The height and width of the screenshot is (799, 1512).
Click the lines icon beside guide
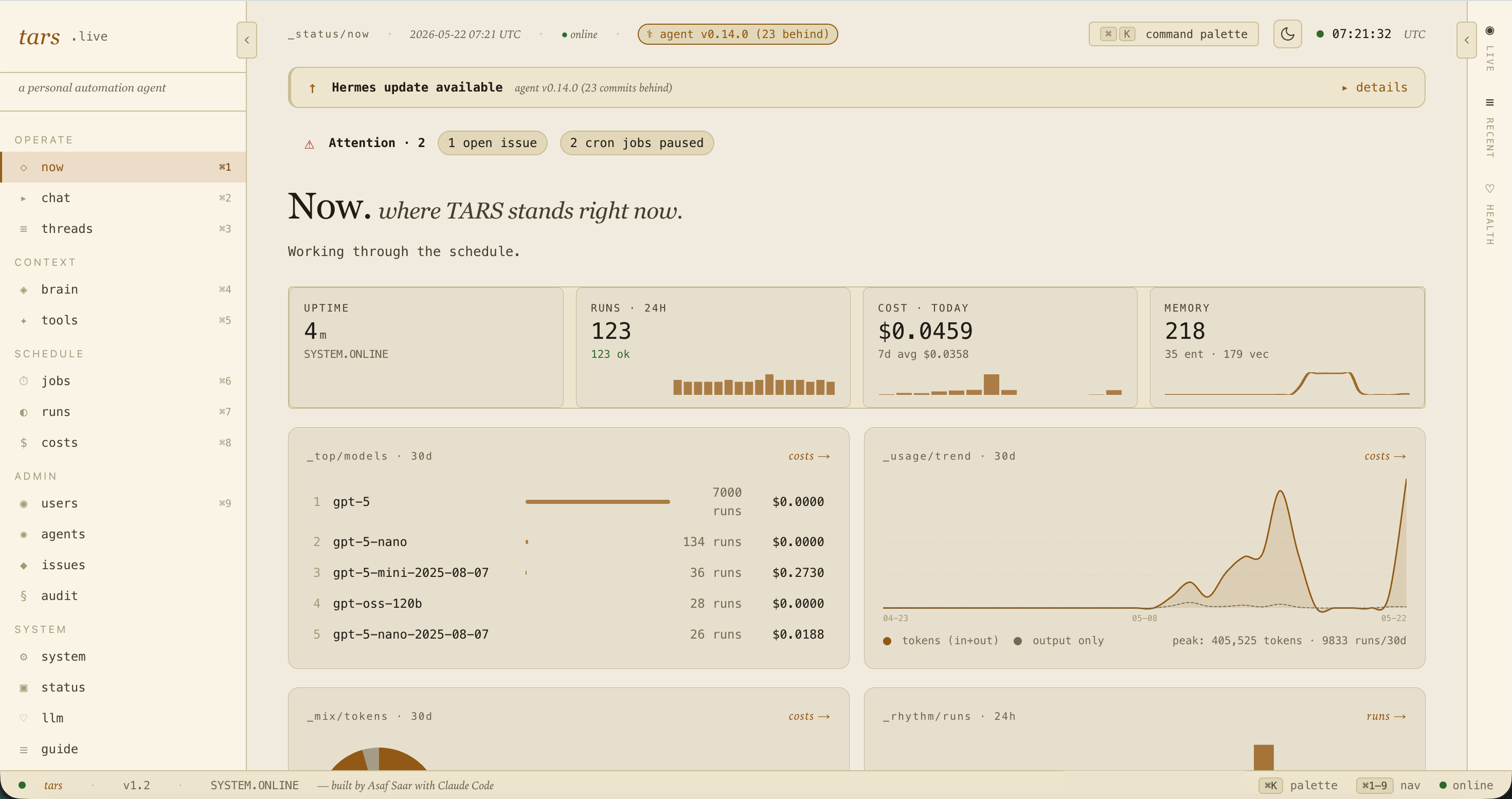coord(24,750)
